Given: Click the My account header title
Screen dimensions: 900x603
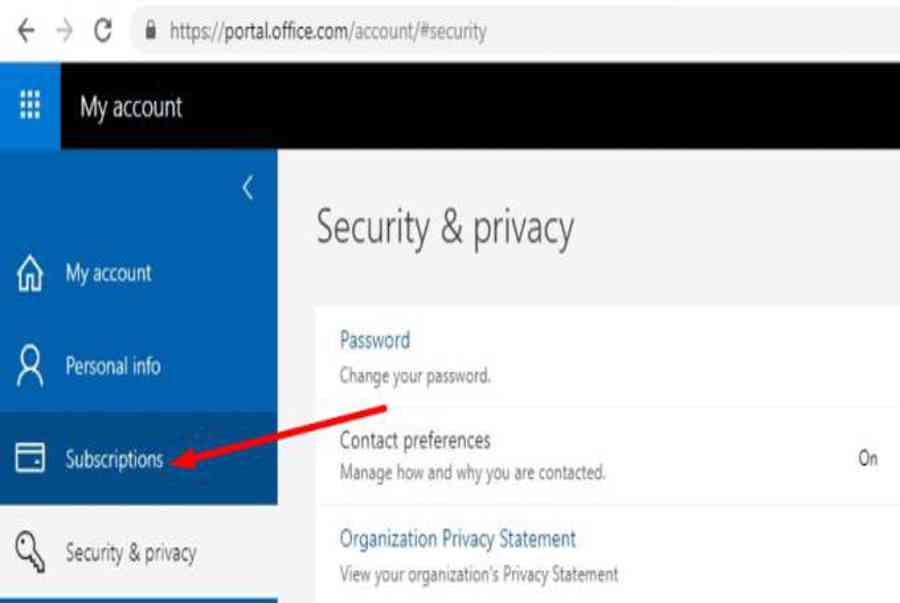Looking at the screenshot, I should coord(131,107).
